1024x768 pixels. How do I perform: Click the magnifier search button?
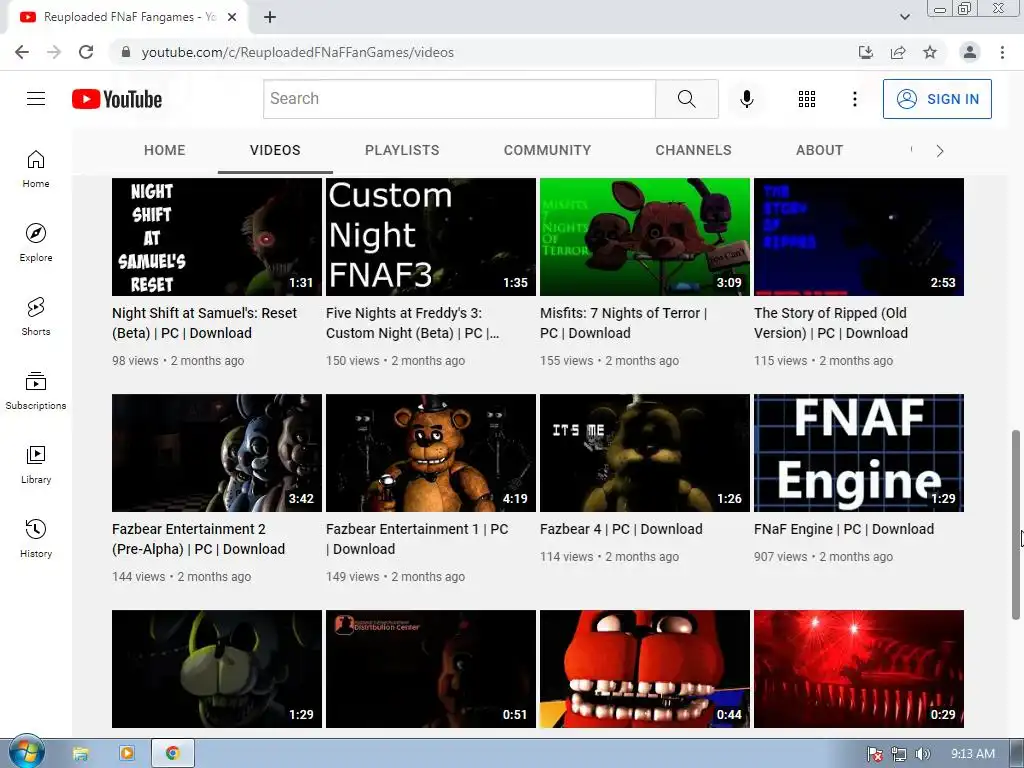pos(686,99)
